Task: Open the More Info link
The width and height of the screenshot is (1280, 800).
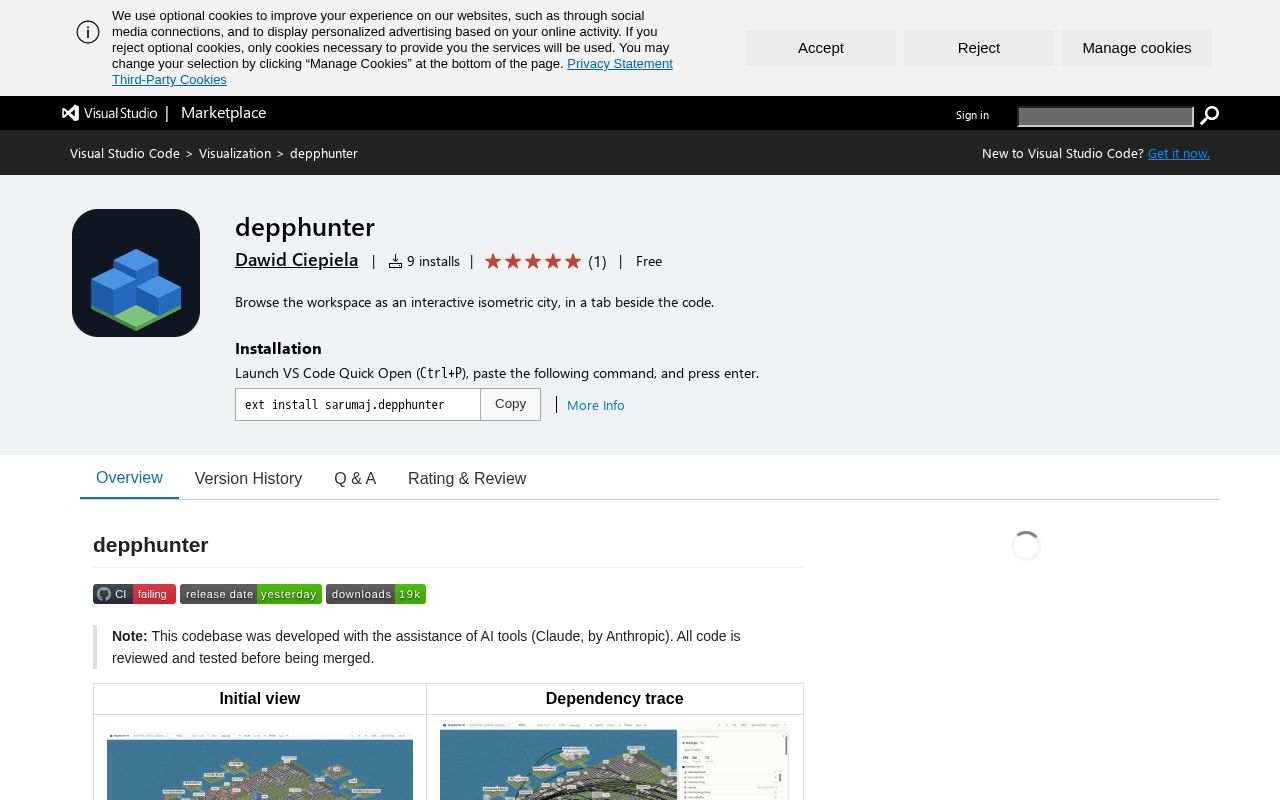Action: [x=596, y=405]
